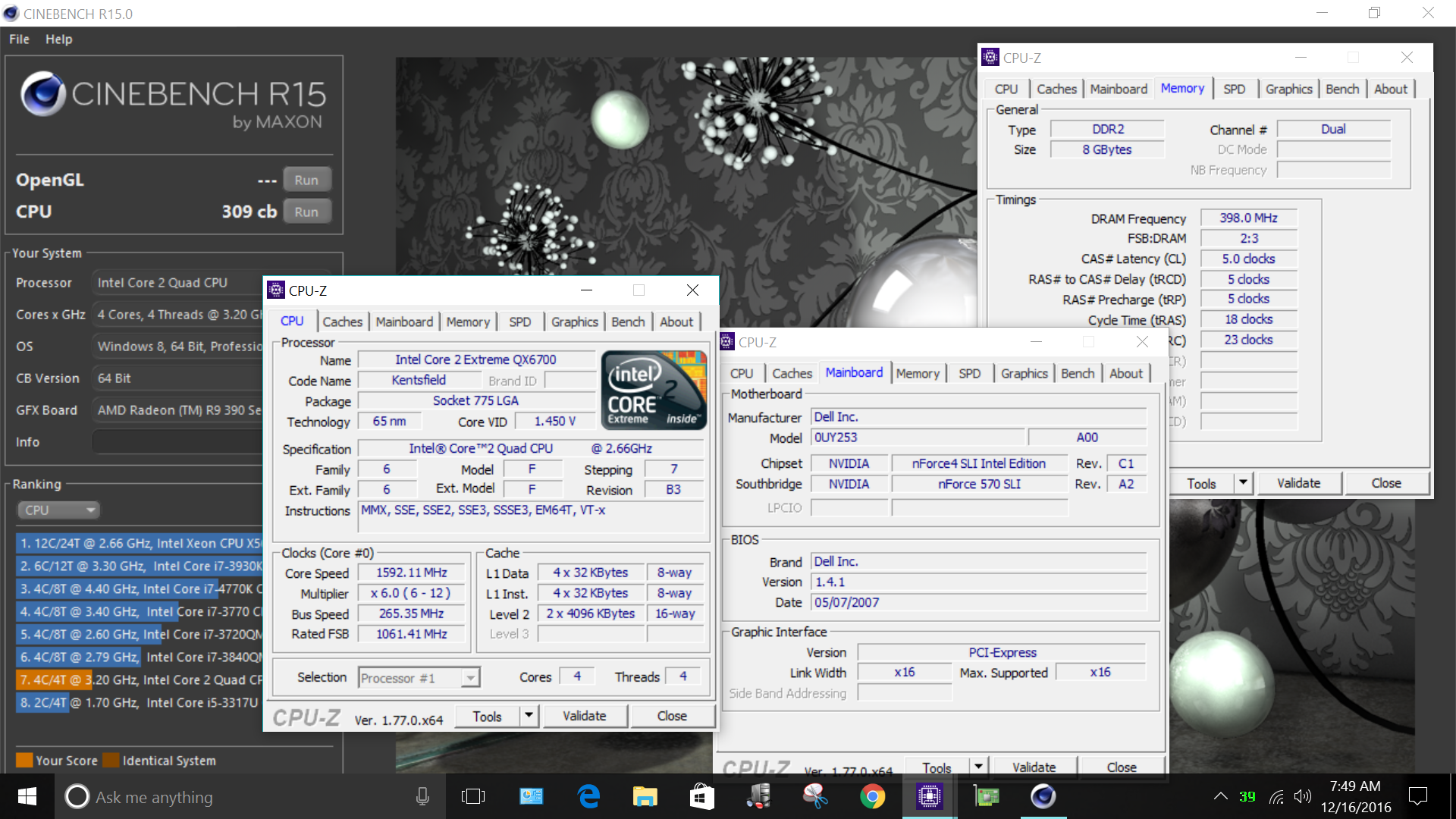Select ranking entry Core i7-4770K
The height and width of the screenshot is (819, 1456).
tap(140, 588)
